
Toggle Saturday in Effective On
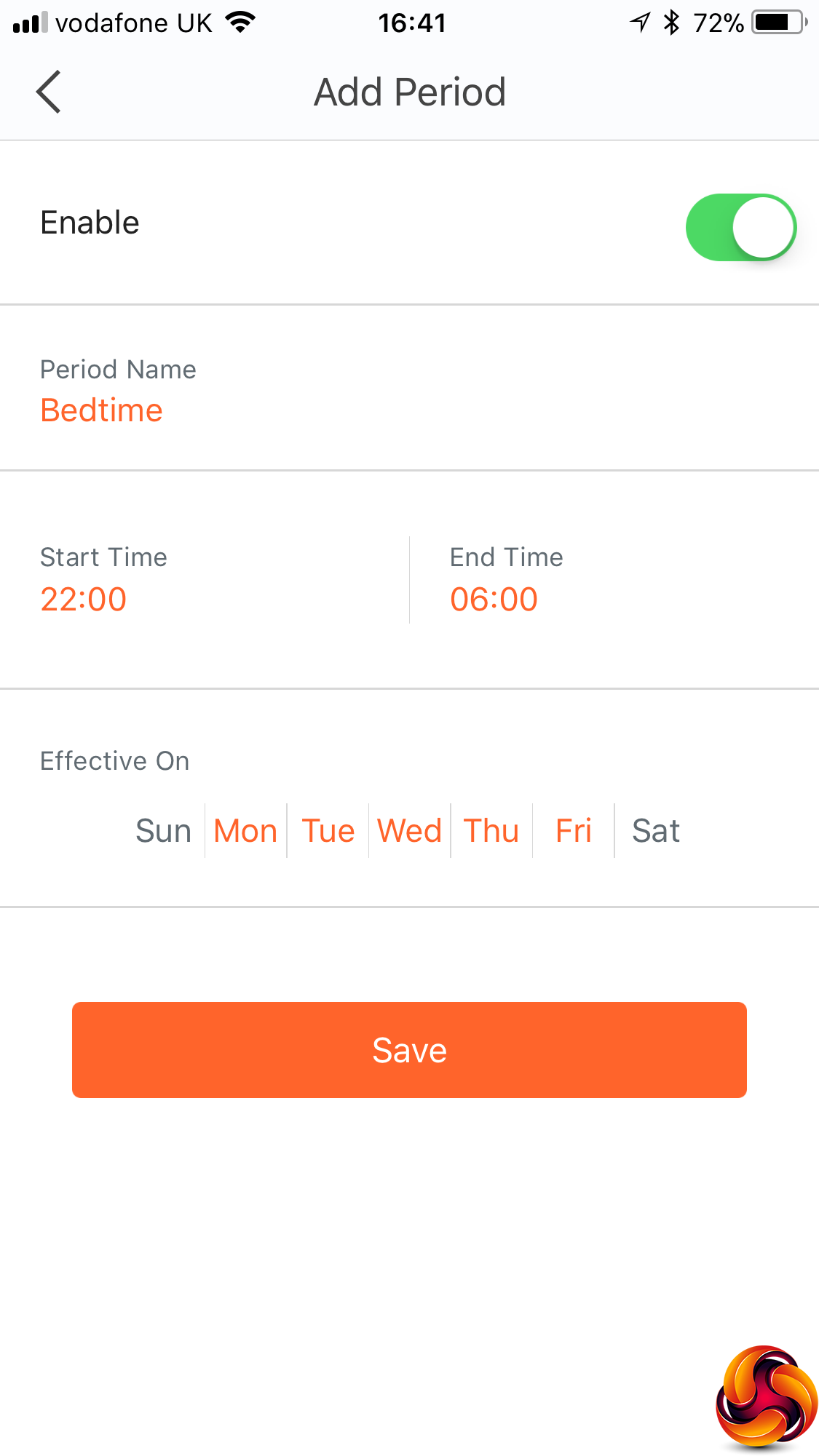click(655, 831)
